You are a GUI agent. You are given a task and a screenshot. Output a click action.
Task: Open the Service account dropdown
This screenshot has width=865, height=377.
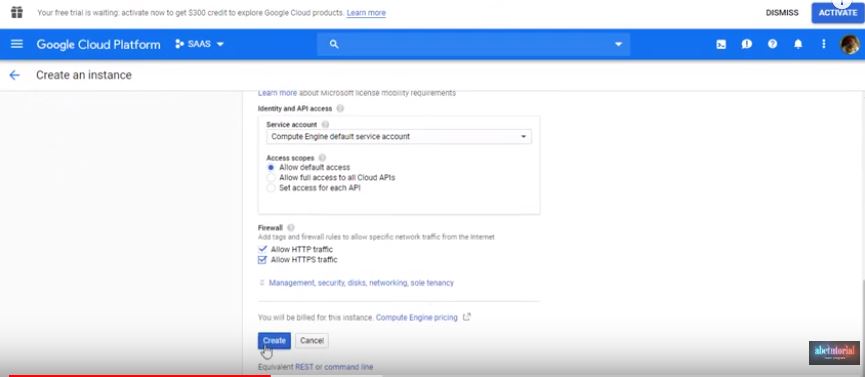click(x=399, y=136)
